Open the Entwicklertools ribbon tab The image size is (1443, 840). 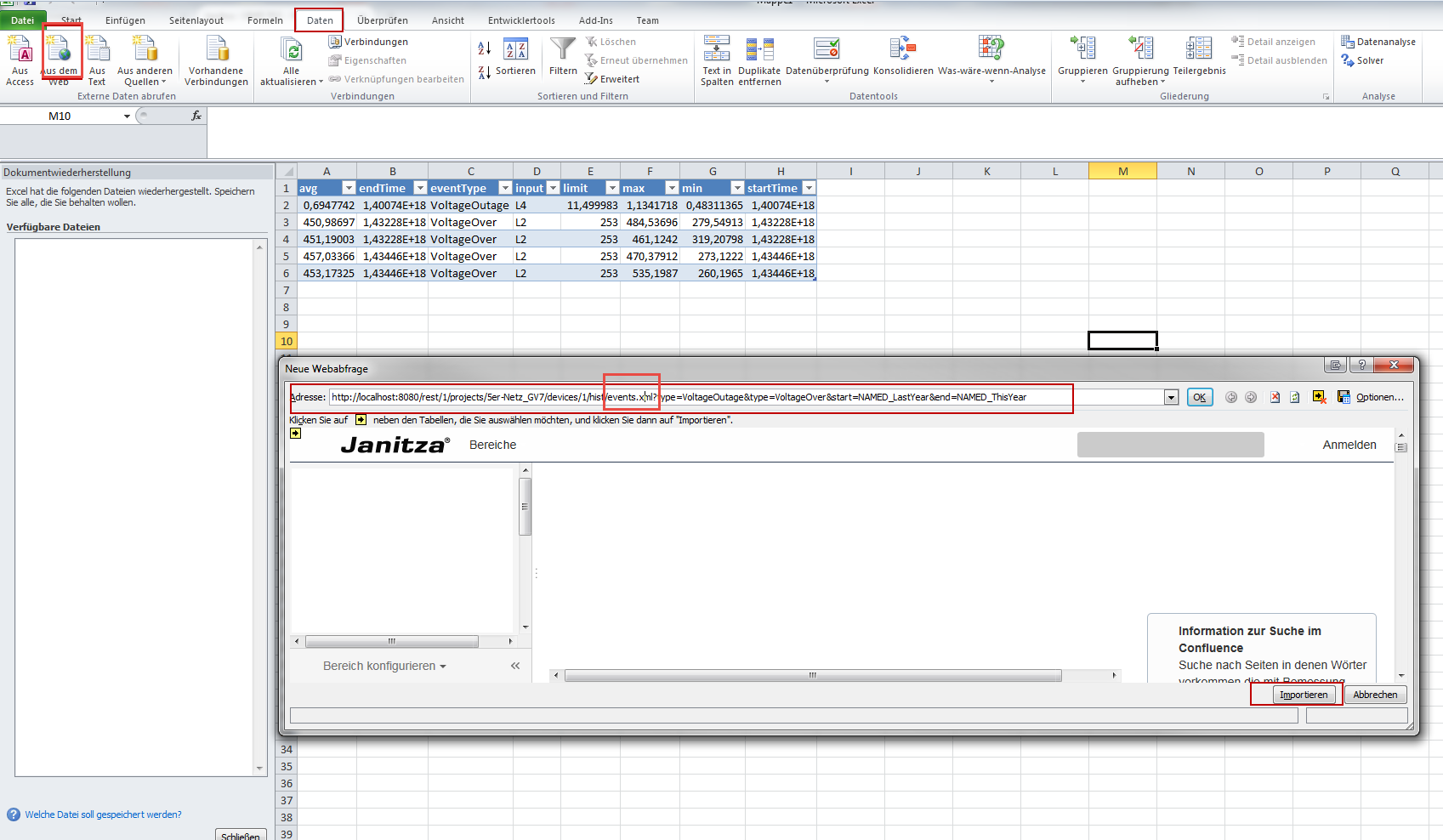coord(521,20)
